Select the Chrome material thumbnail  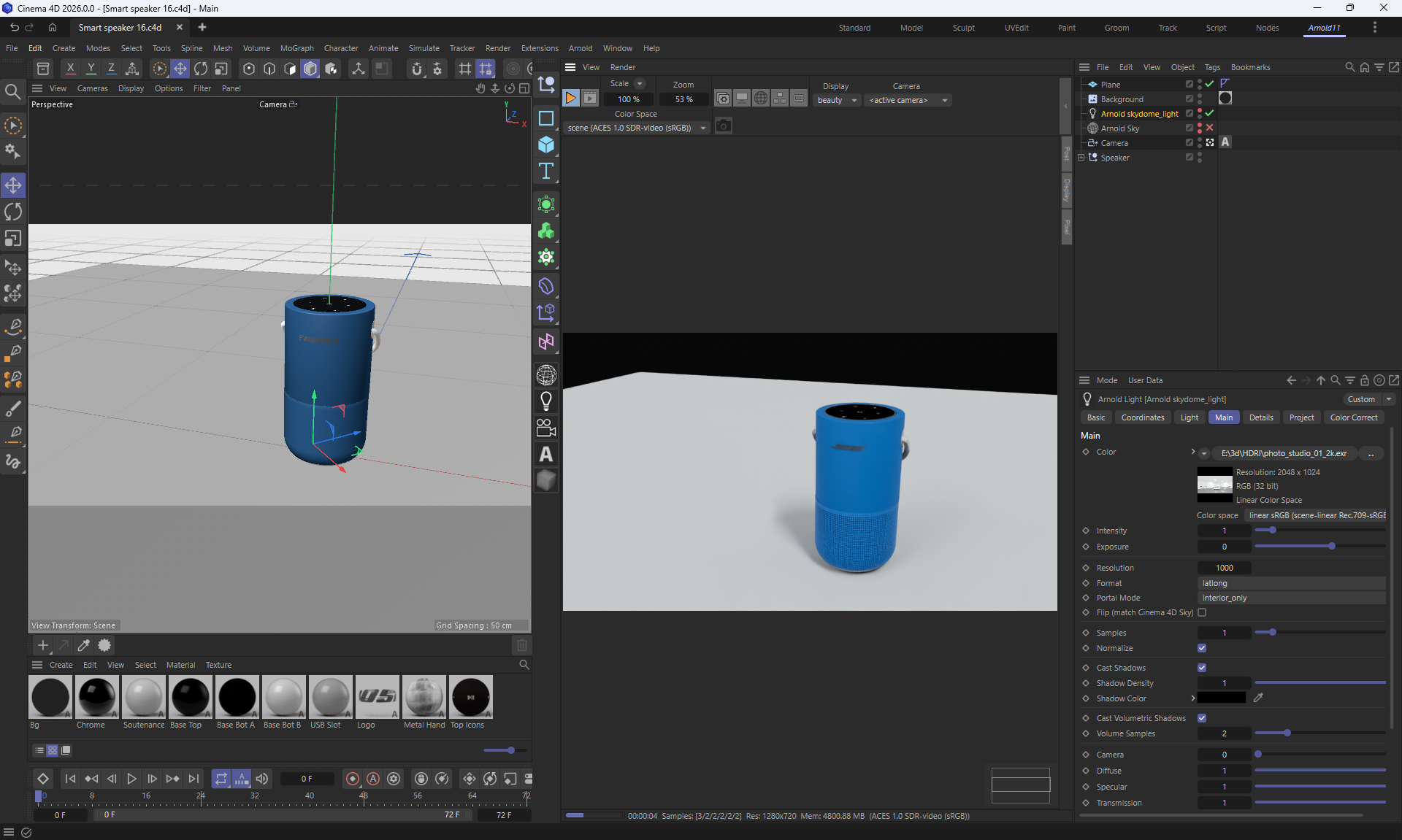[96, 697]
